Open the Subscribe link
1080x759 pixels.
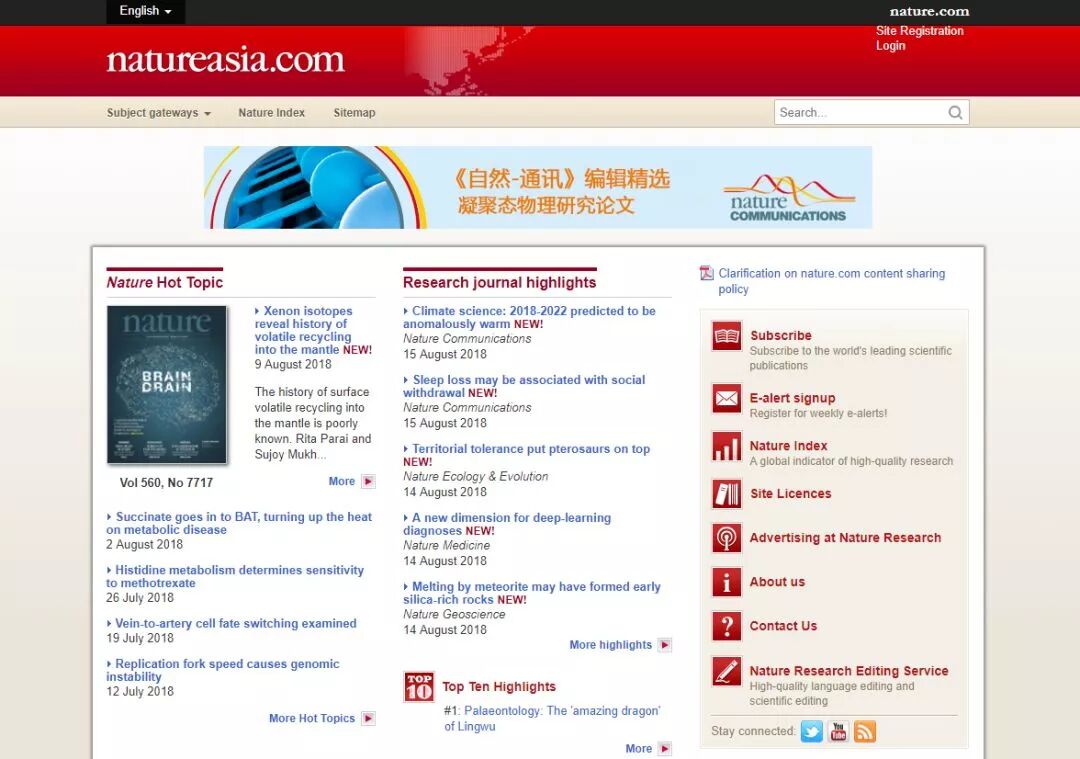[x=780, y=335]
